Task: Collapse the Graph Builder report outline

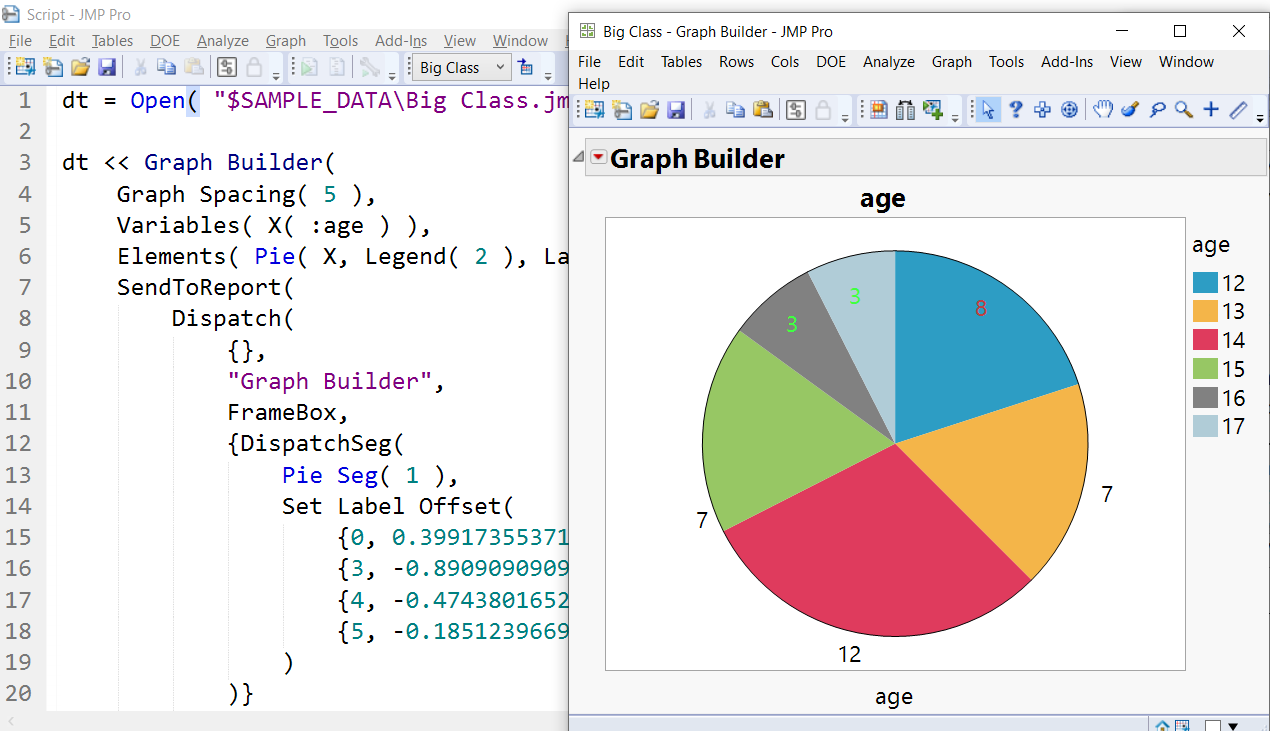Action: pyautogui.click(x=578, y=157)
